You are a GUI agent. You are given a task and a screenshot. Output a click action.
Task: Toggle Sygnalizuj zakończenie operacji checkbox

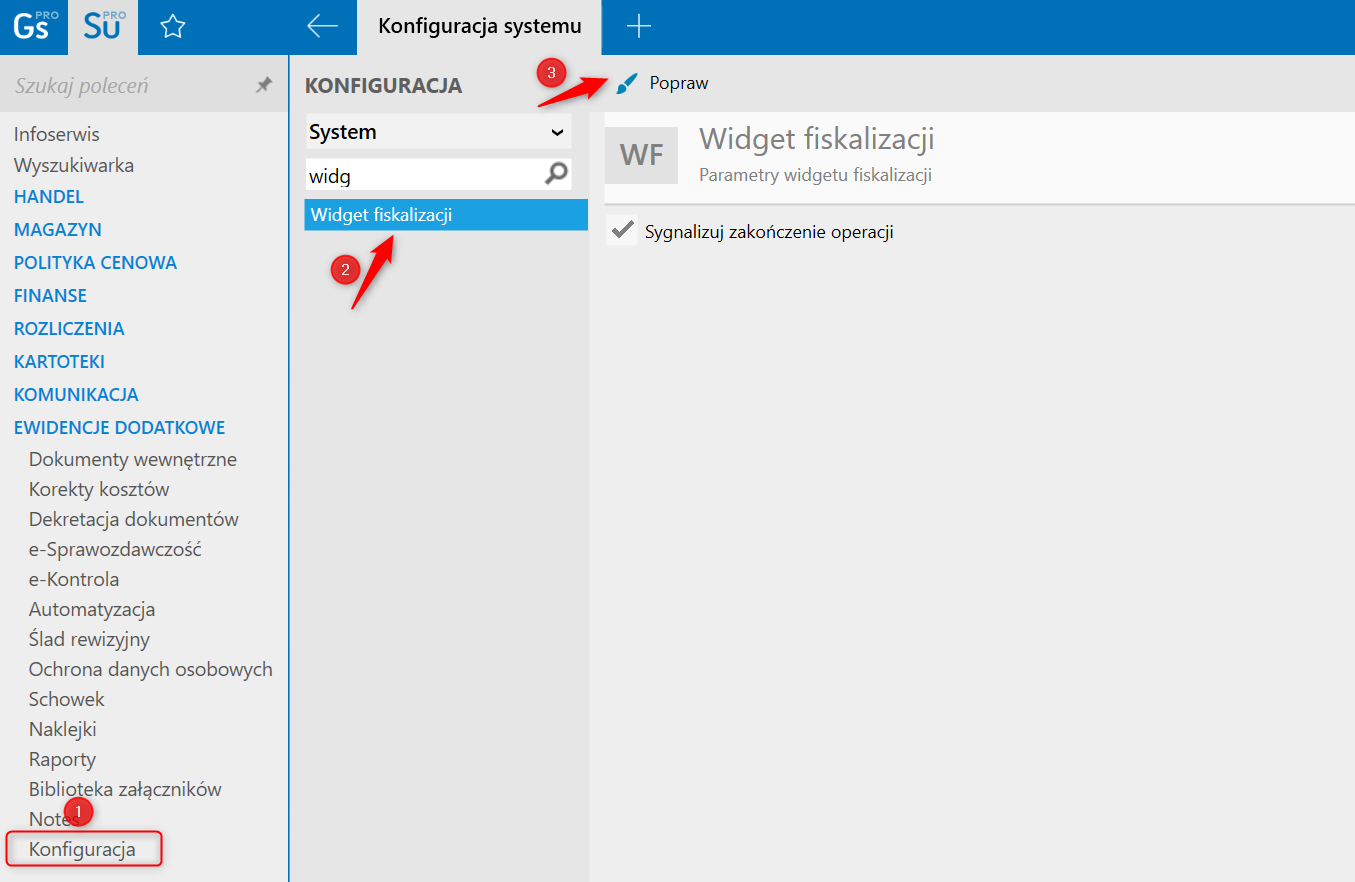[622, 231]
